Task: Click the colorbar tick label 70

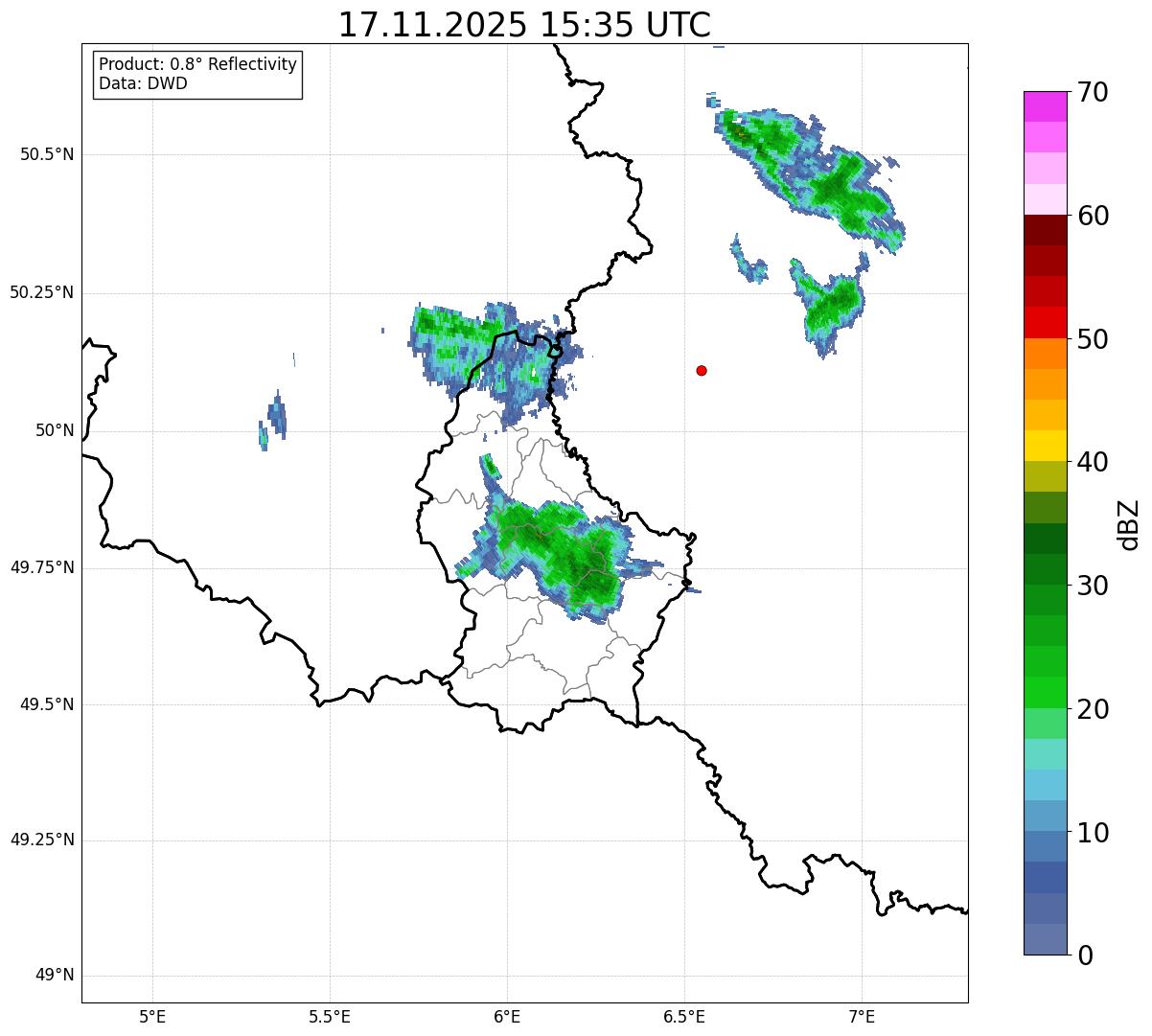Action: point(1093,93)
